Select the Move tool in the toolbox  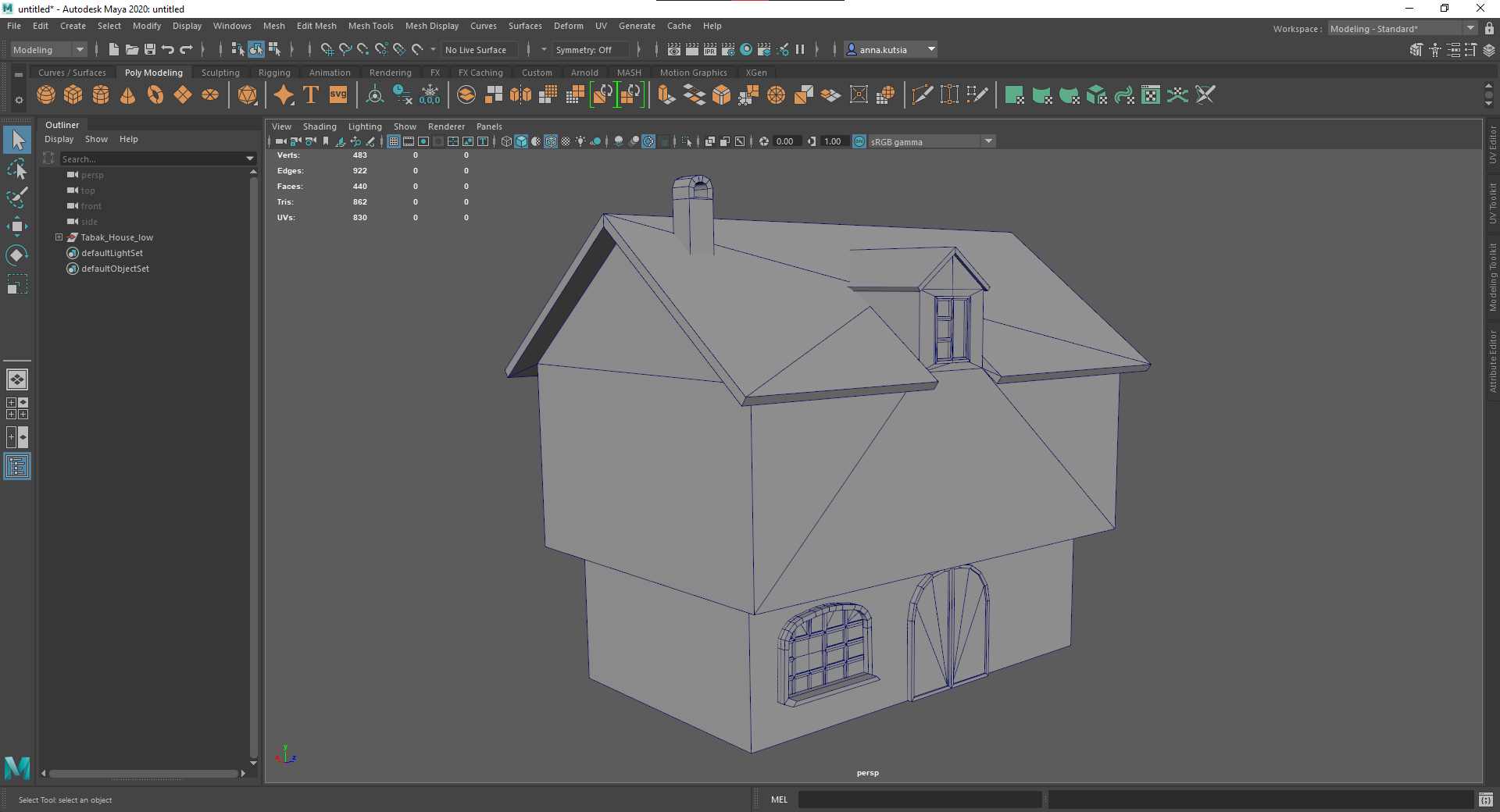click(x=17, y=226)
